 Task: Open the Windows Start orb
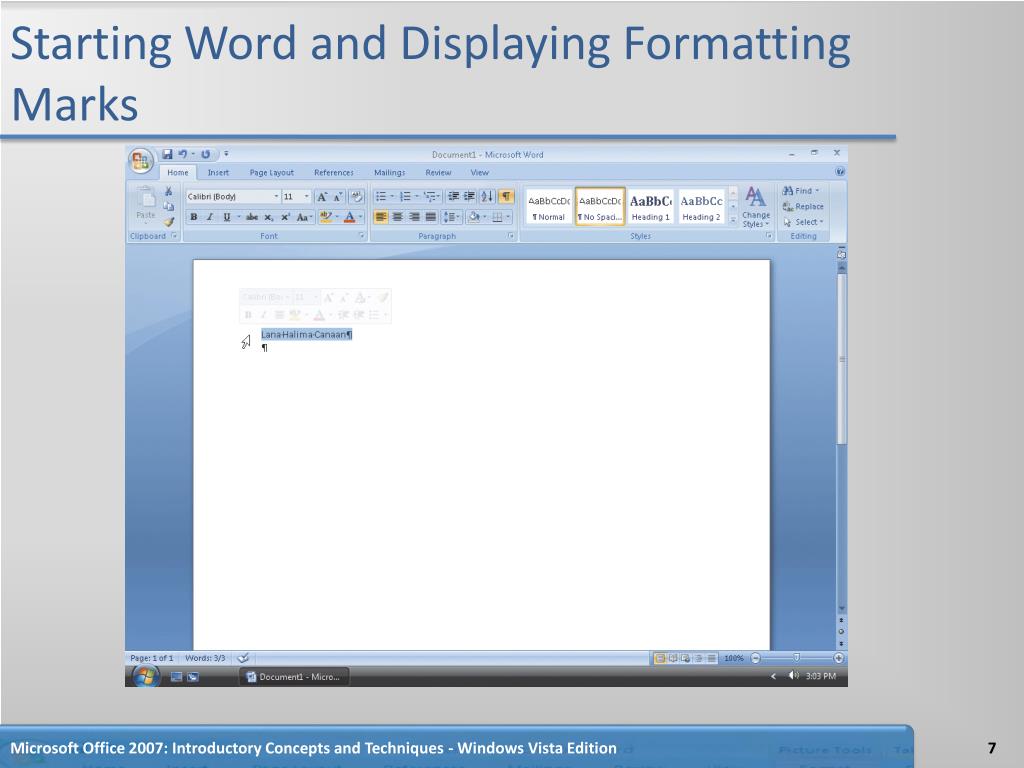coord(145,676)
